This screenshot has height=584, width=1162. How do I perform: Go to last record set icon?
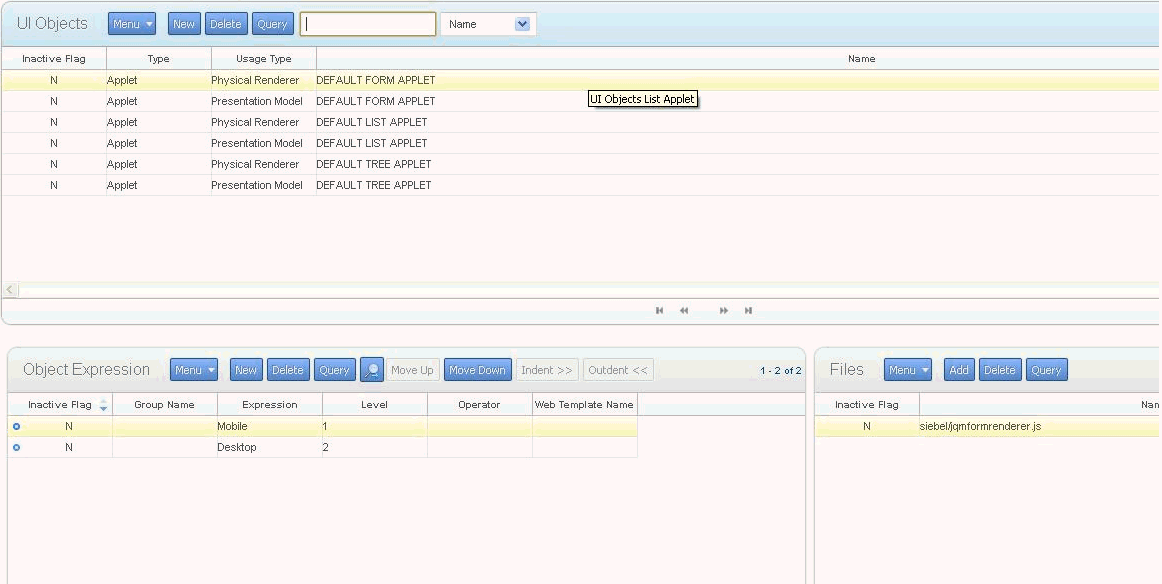click(x=748, y=311)
